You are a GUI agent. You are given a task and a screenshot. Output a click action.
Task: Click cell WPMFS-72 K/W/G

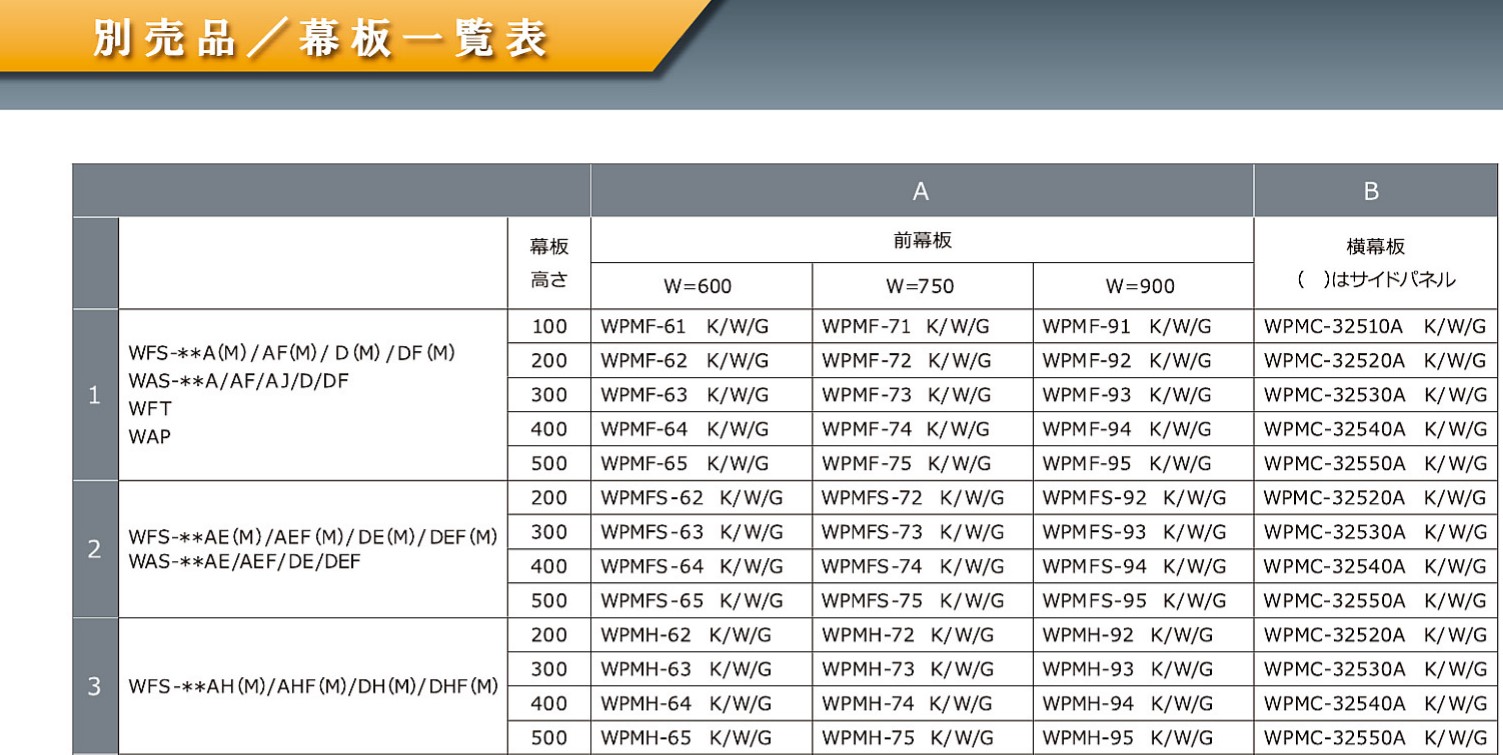[x=922, y=498]
